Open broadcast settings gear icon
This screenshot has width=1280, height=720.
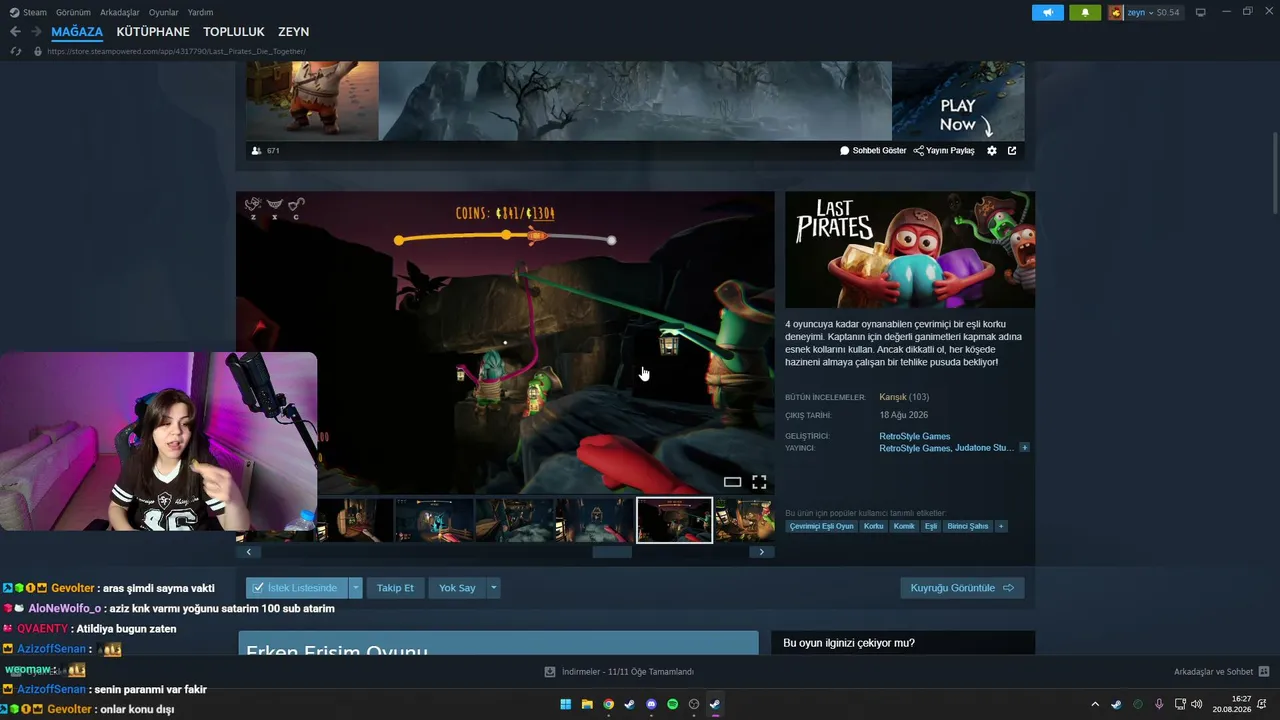[992, 151]
